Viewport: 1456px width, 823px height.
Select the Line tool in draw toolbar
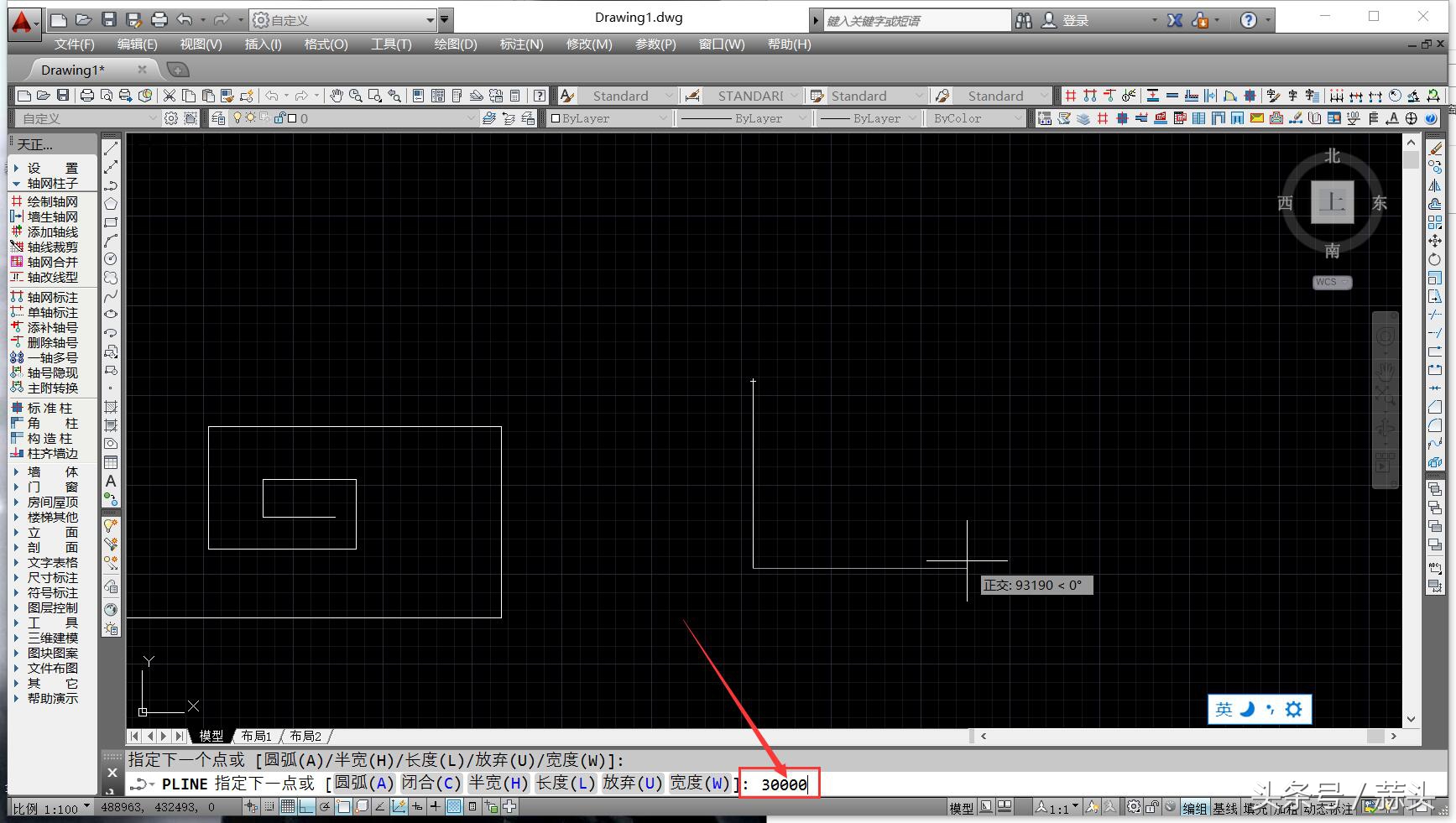111,148
